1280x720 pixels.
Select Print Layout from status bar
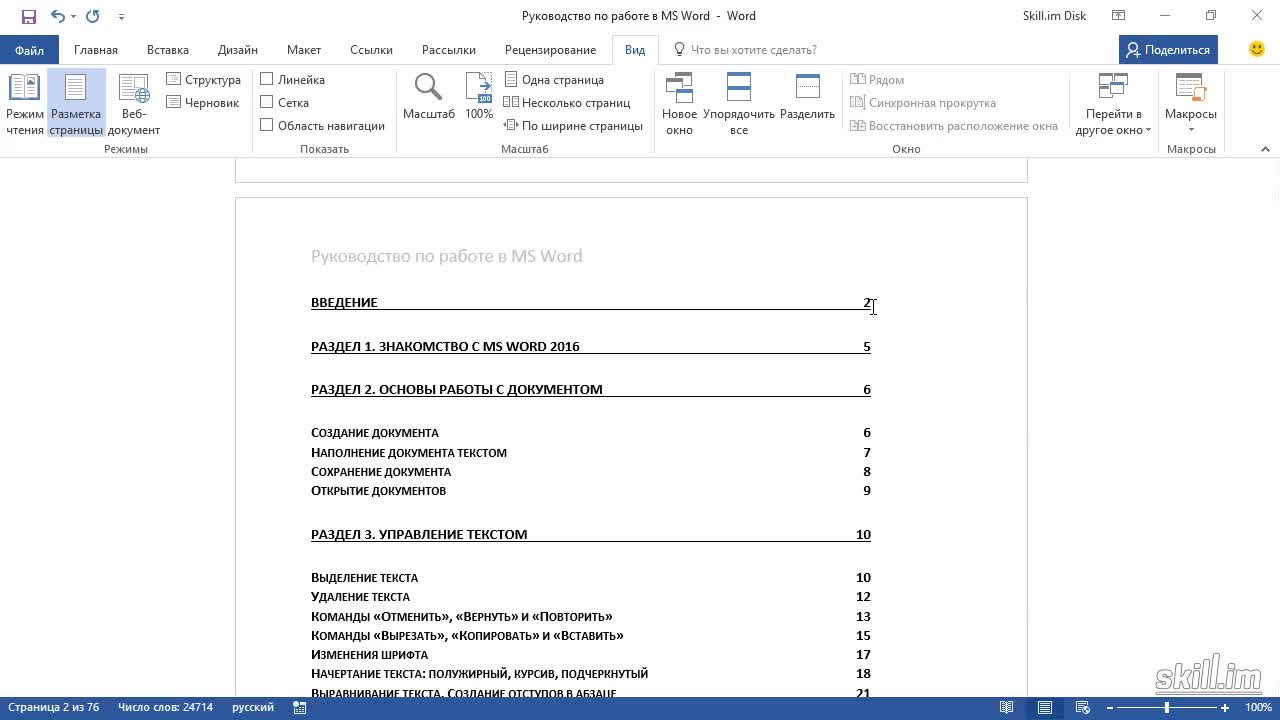(x=1045, y=708)
